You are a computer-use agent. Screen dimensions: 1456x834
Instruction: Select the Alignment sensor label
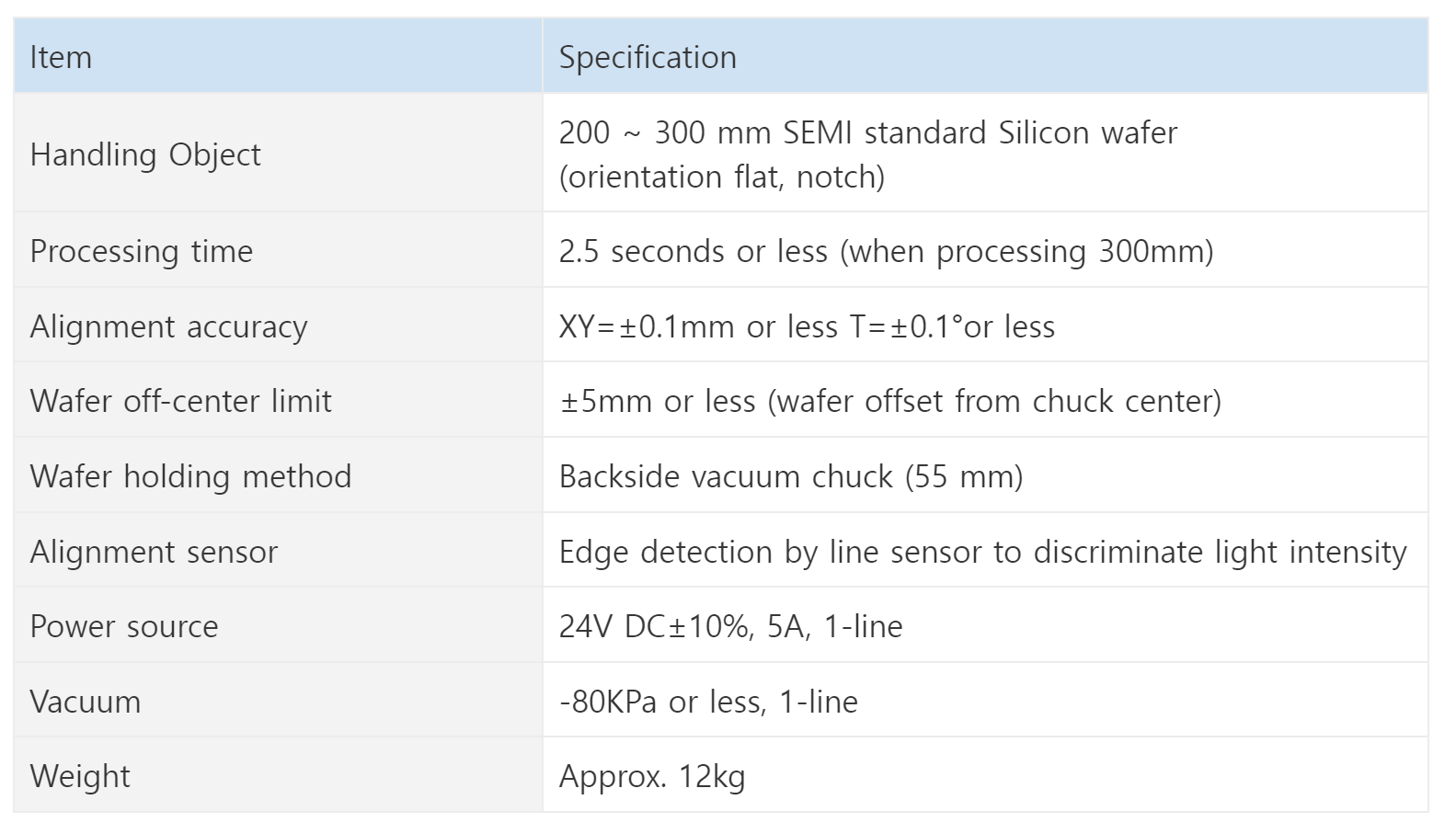point(154,552)
